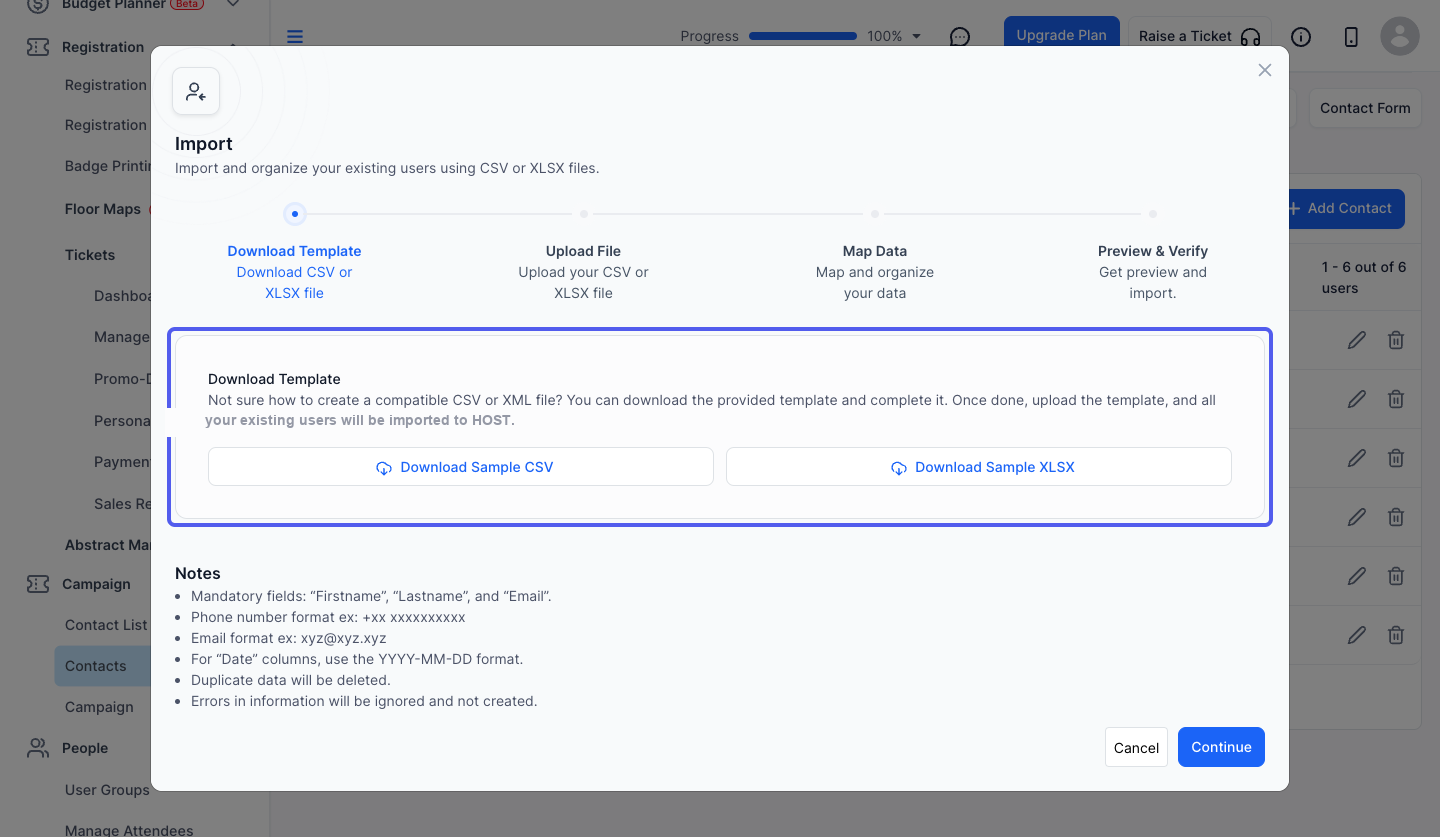The height and width of the screenshot is (837, 1440).
Task: Open the info circle icon in header
Action: pos(1301,37)
